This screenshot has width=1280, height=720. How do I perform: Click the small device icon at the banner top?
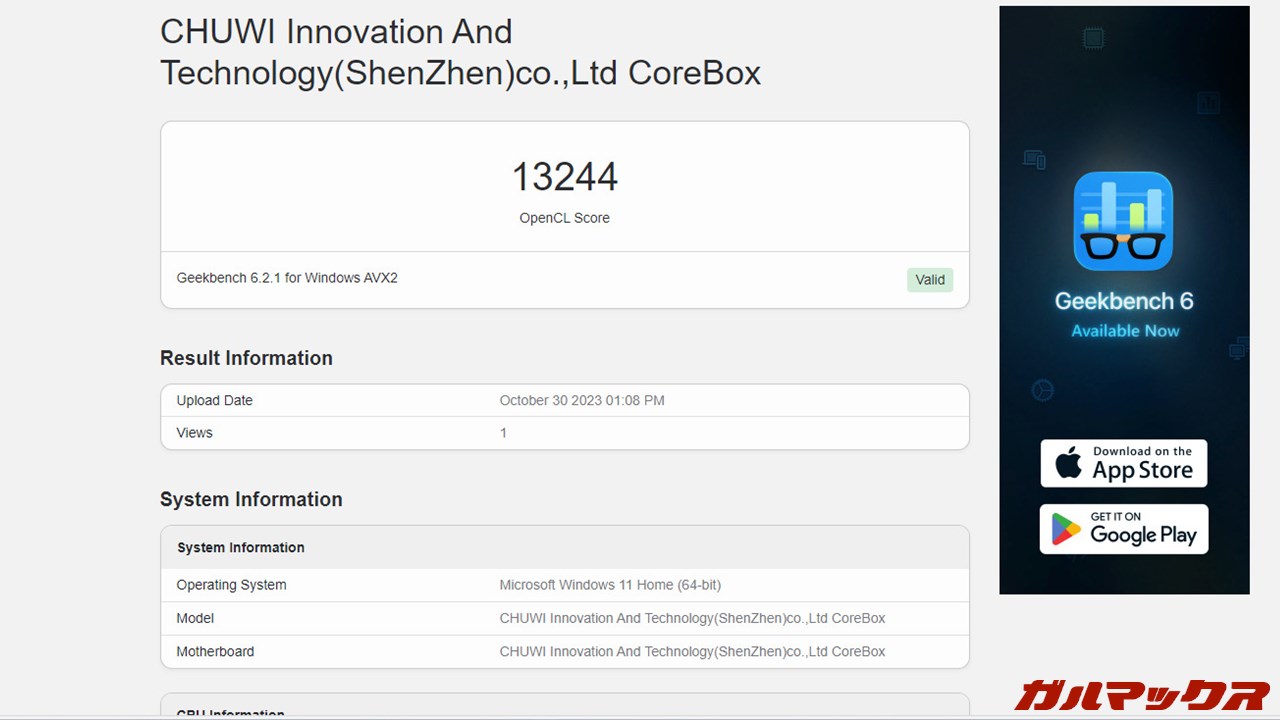1093,38
